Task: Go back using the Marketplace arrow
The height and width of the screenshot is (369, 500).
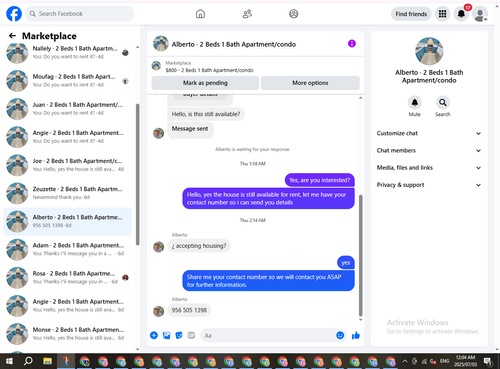Action: tap(12, 36)
